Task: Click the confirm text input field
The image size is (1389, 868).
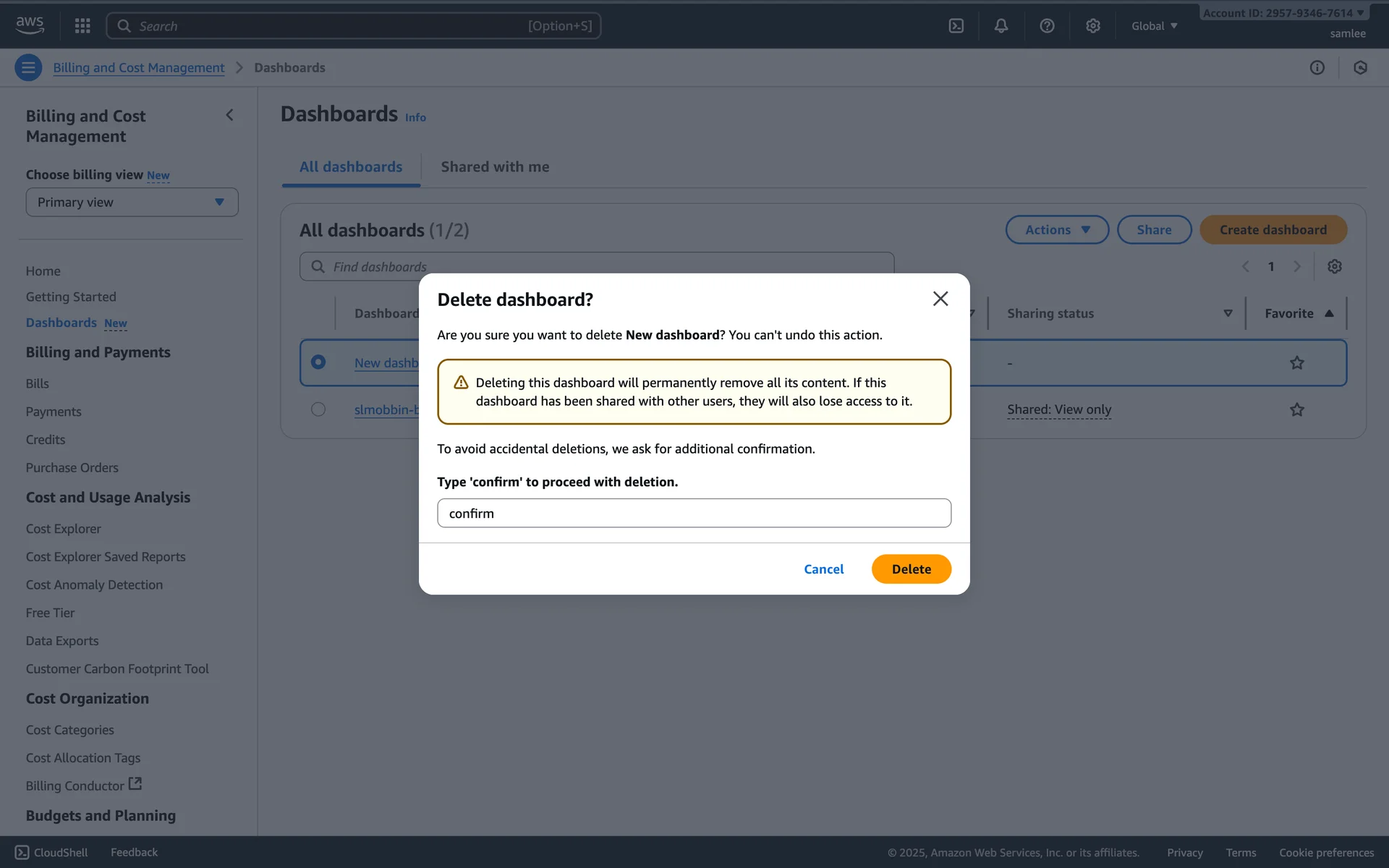Action: point(693,514)
